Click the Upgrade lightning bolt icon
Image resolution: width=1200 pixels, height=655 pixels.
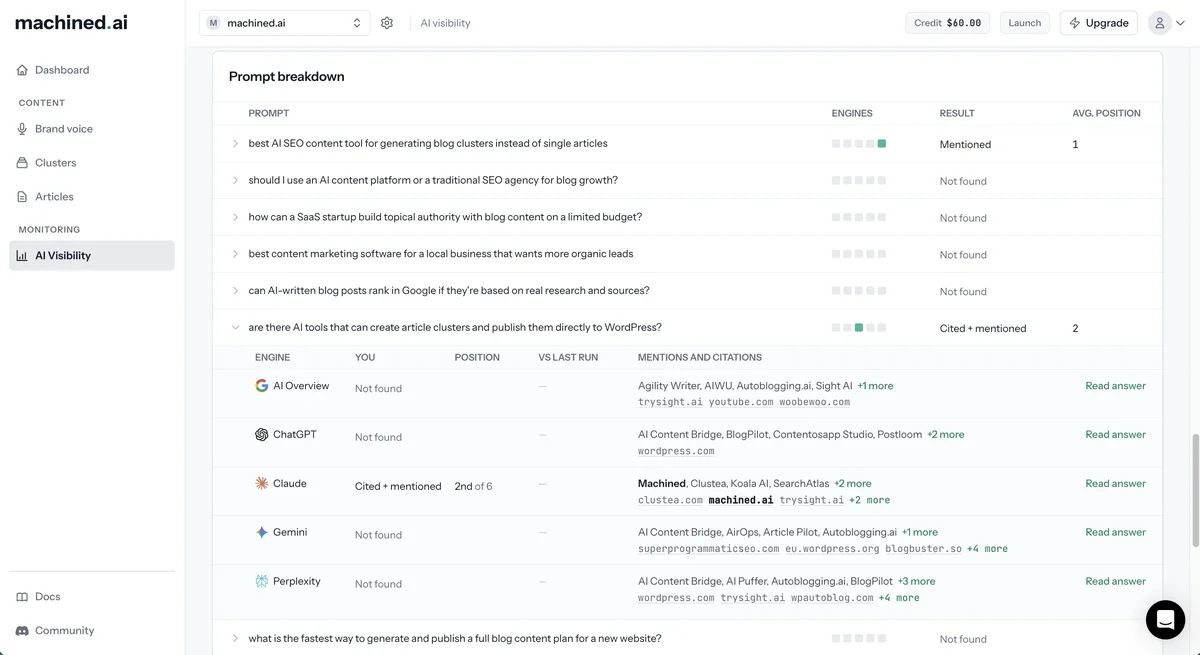coord(1075,23)
